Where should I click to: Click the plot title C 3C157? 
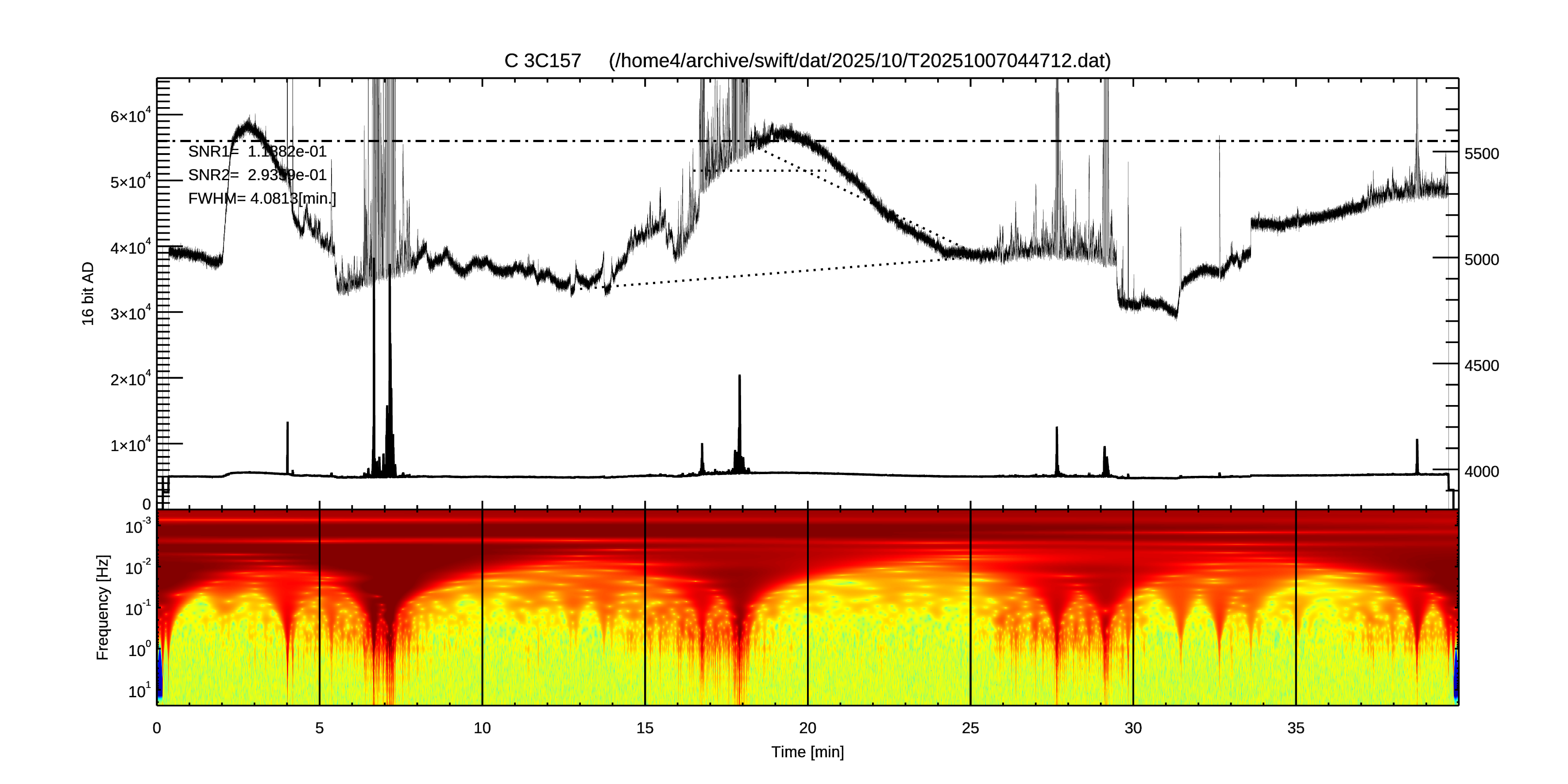point(542,61)
